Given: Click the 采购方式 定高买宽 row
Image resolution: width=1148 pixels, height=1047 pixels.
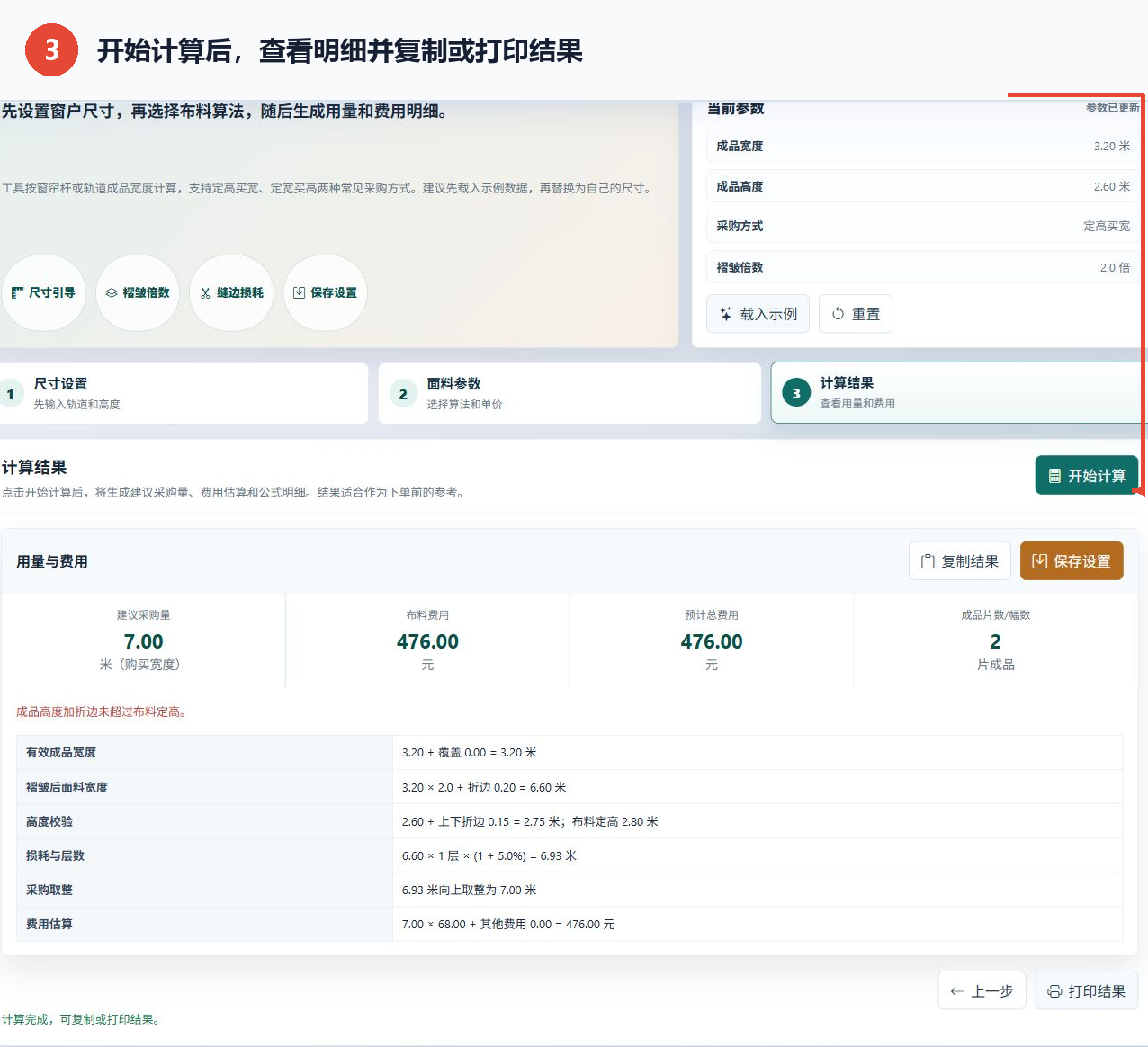Looking at the screenshot, I should [923, 226].
